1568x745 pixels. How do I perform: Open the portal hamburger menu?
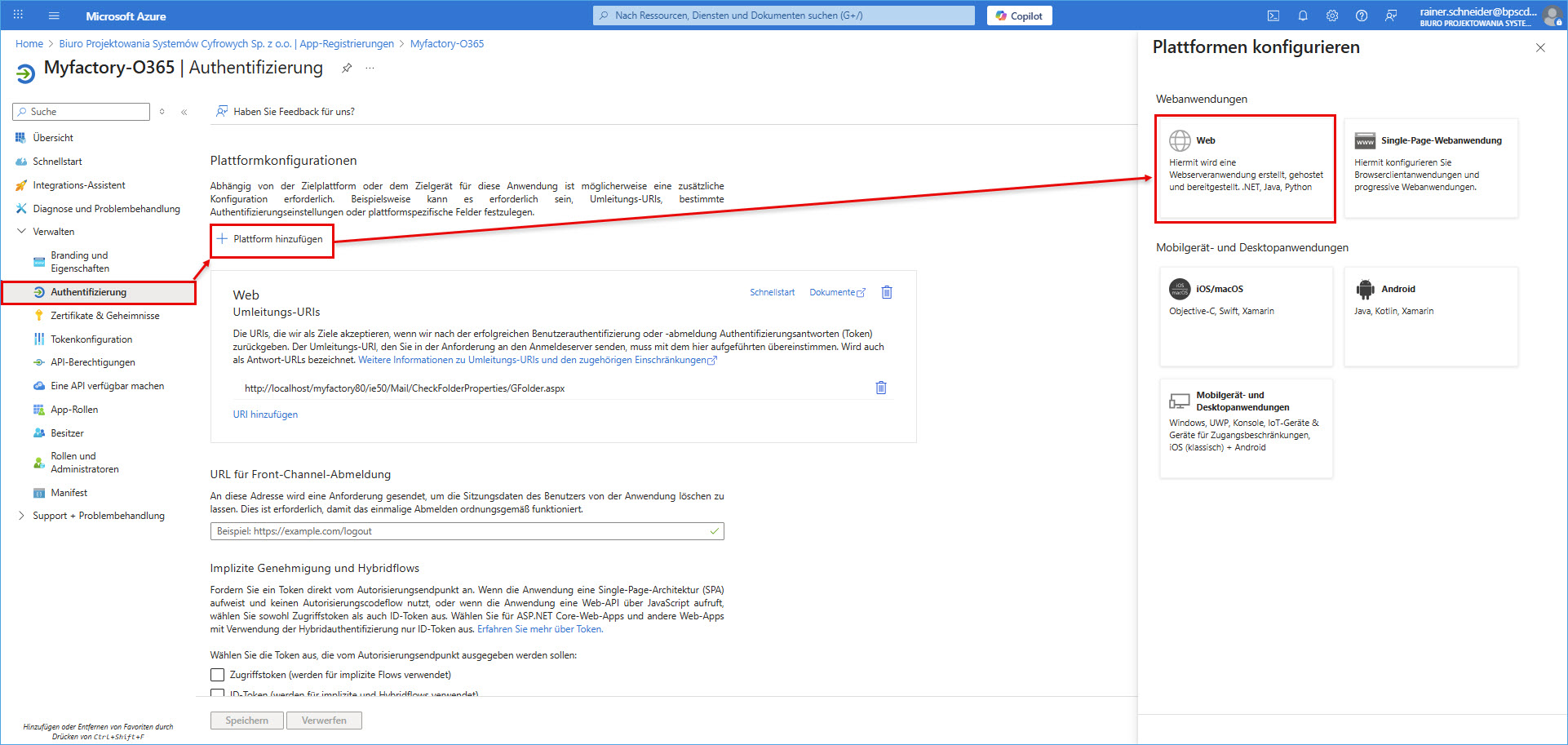click(54, 16)
